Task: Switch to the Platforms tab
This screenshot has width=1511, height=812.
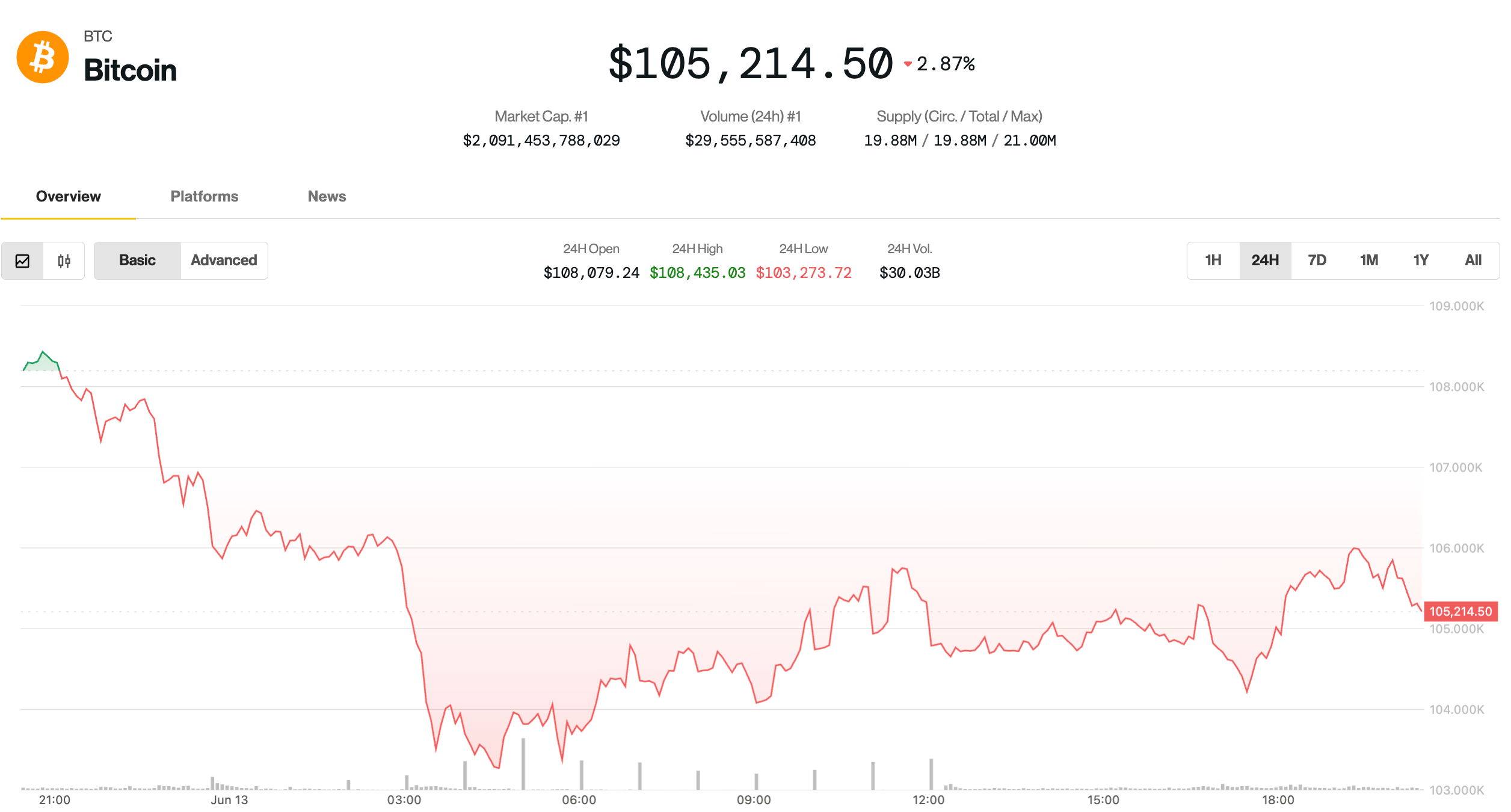Action: [x=204, y=196]
